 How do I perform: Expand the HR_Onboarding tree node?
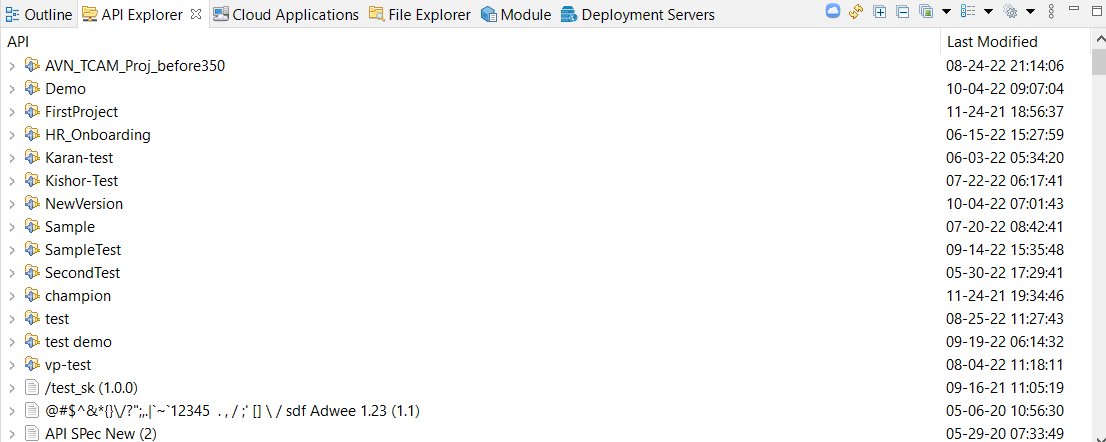[x=11, y=135]
